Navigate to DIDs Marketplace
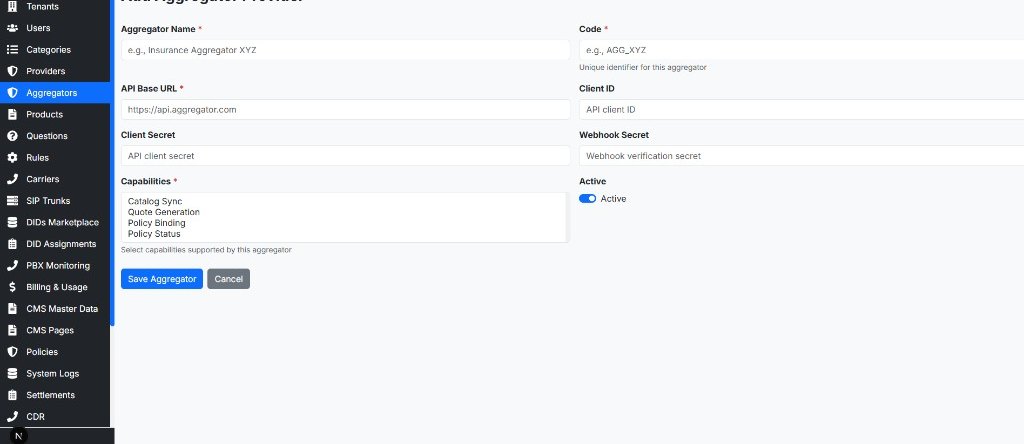This screenshot has width=1024, height=444. tap(55, 222)
